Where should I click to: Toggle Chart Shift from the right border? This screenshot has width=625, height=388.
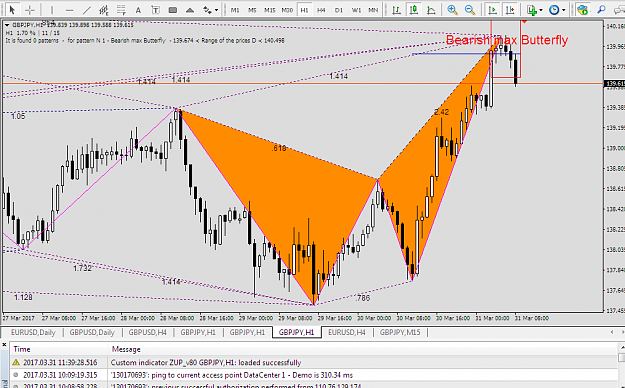pos(510,10)
